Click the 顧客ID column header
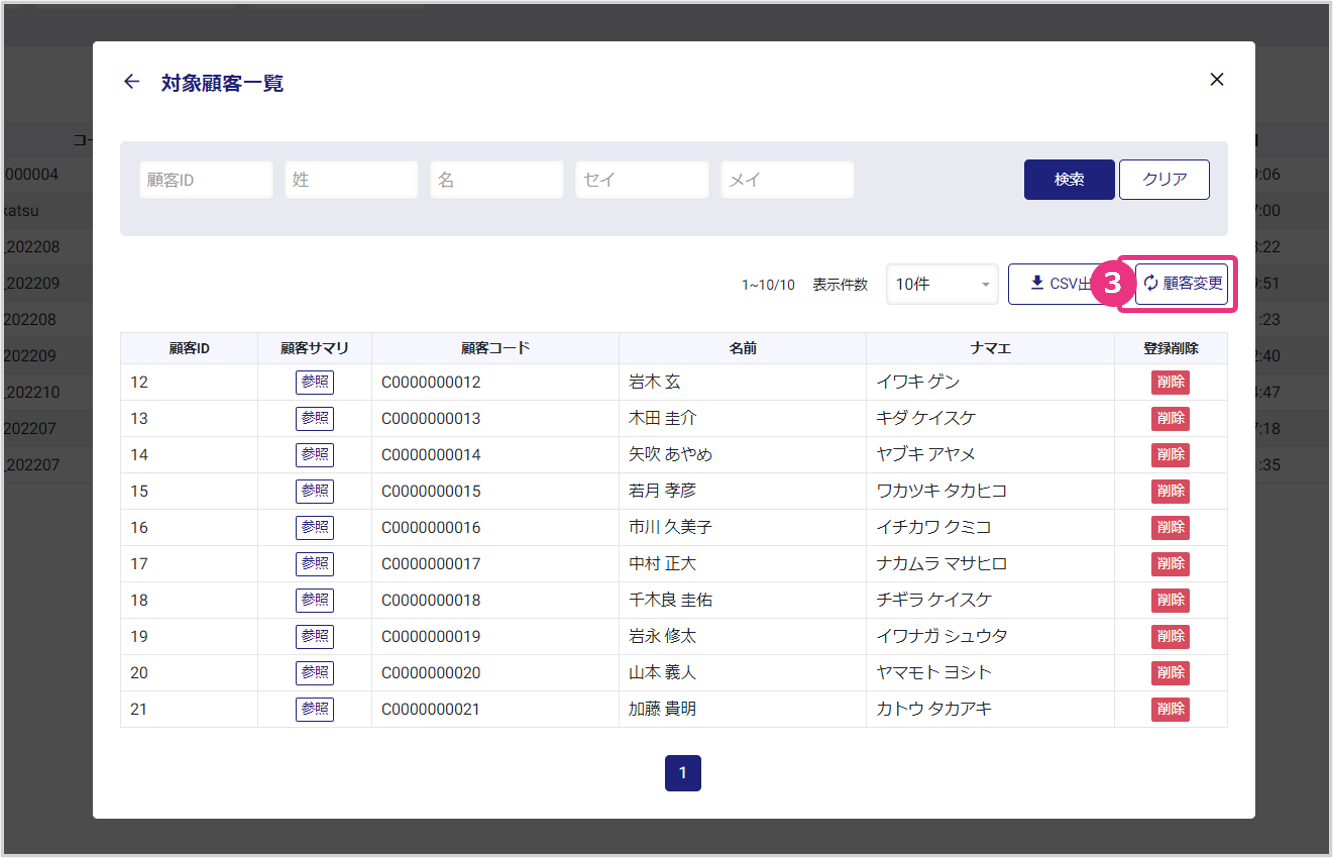1333x858 pixels. coord(189,349)
